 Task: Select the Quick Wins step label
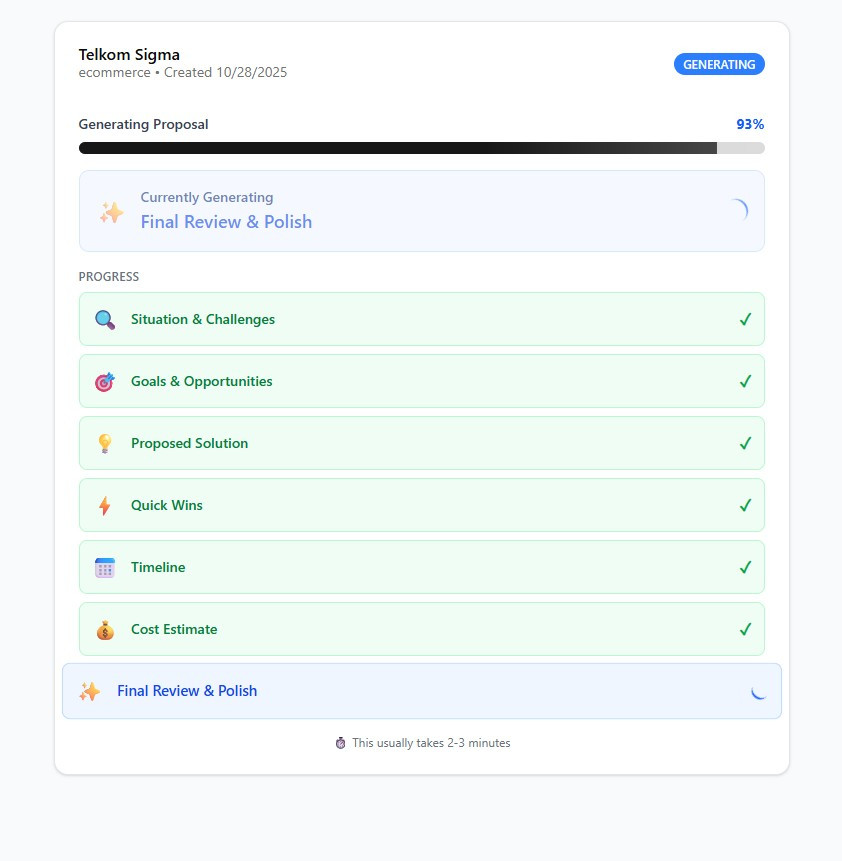(x=166, y=506)
